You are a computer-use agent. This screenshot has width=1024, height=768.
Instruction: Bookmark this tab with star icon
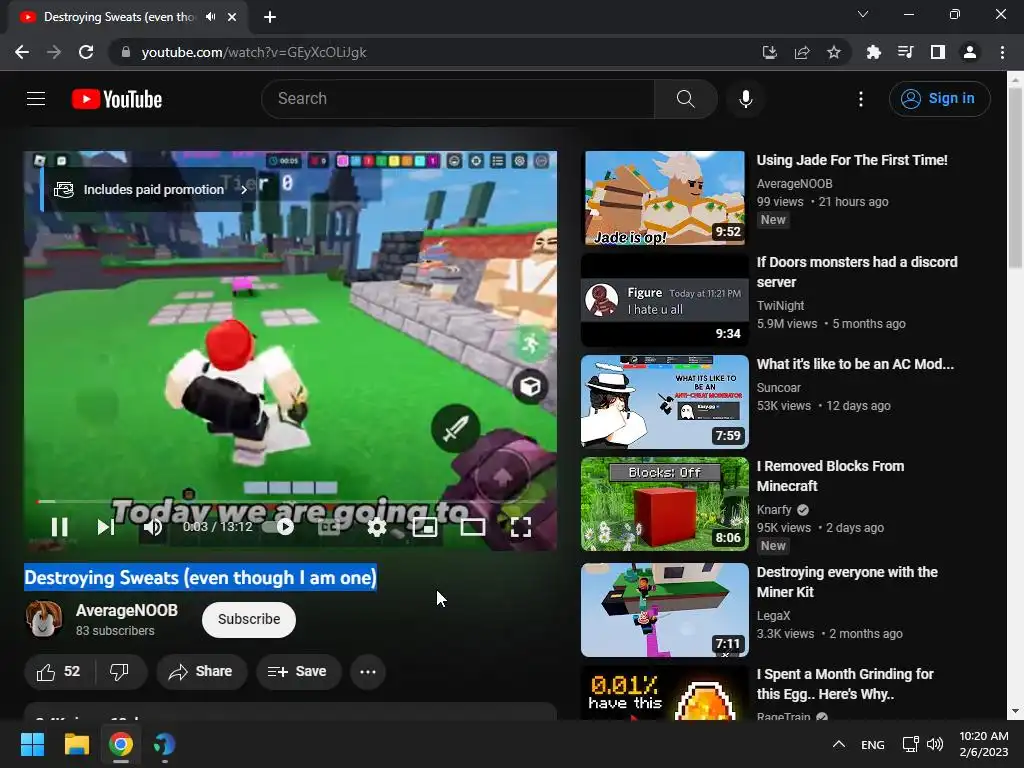point(833,52)
